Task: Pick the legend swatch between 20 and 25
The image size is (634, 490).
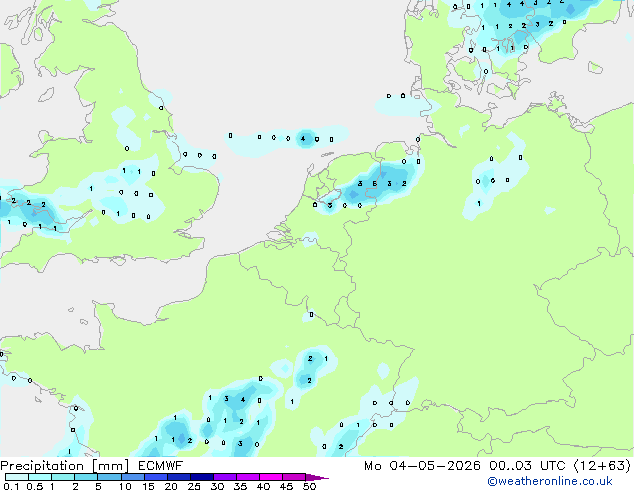Action: pyautogui.click(x=179, y=477)
